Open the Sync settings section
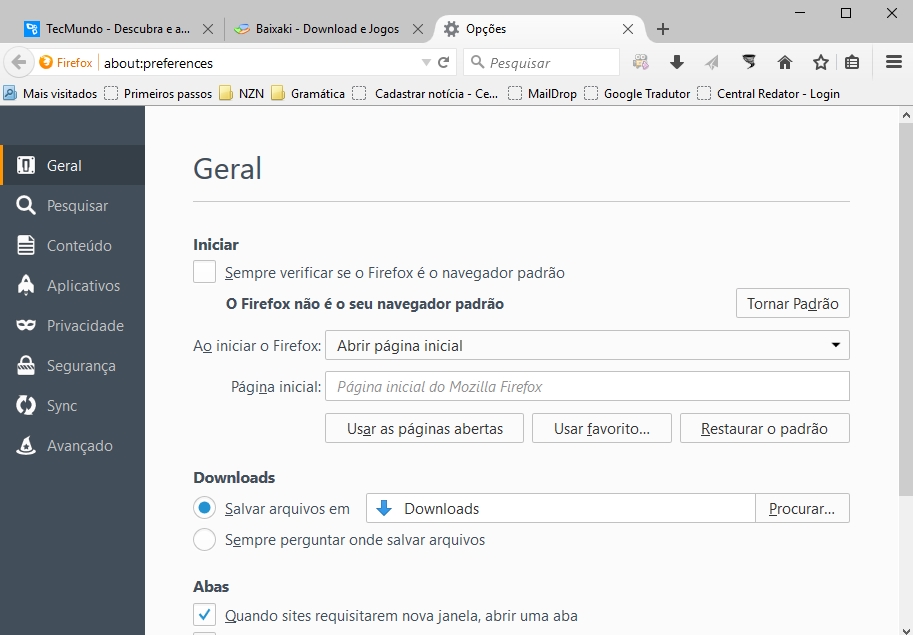 point(67,405)
